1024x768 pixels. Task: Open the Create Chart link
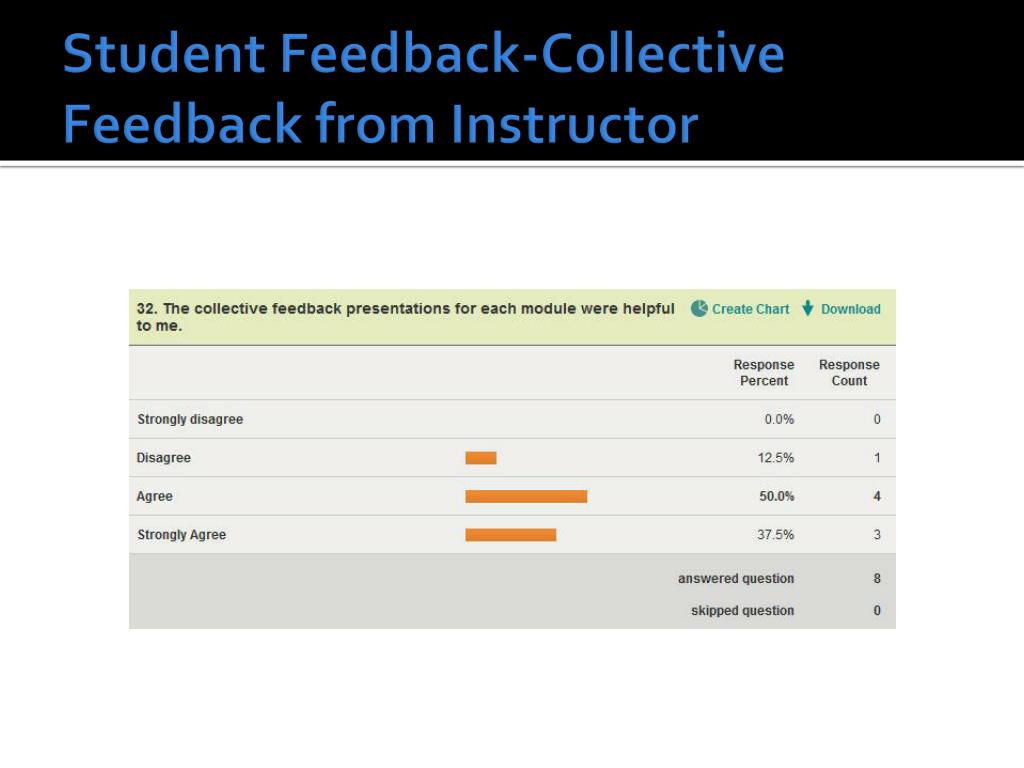[750, 309]
